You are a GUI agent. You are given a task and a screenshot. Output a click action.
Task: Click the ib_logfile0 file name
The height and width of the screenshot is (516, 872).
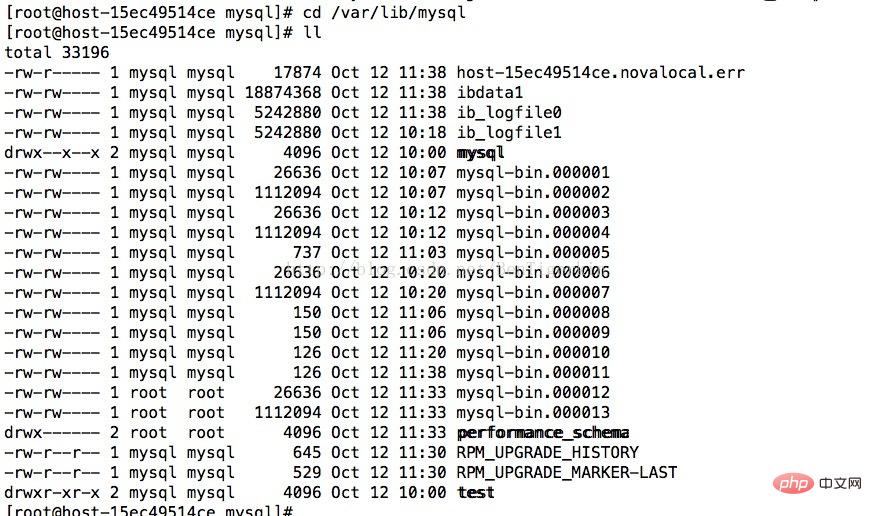[x=509, y=113]
